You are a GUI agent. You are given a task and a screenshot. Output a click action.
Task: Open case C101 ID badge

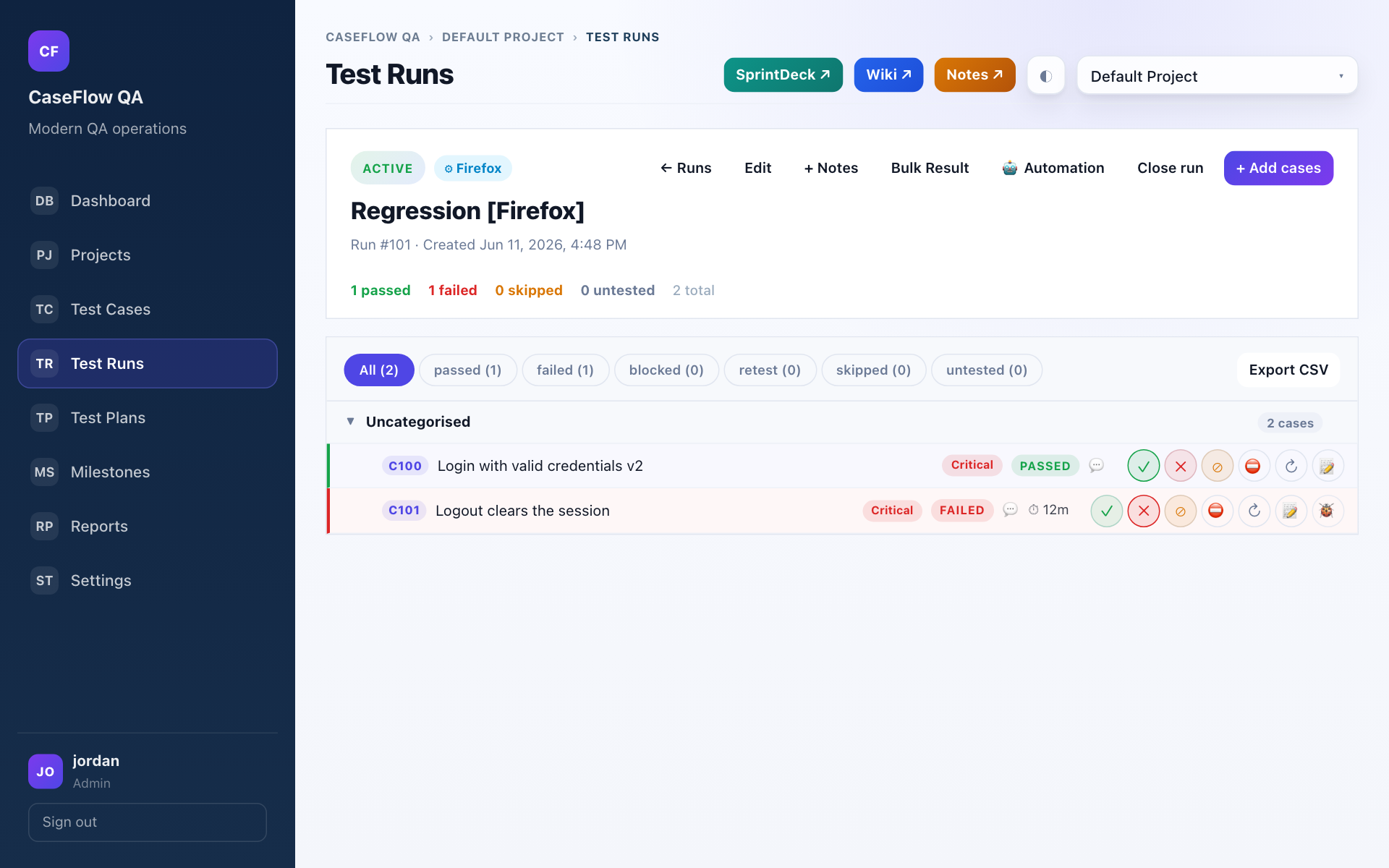click(404, 511)
